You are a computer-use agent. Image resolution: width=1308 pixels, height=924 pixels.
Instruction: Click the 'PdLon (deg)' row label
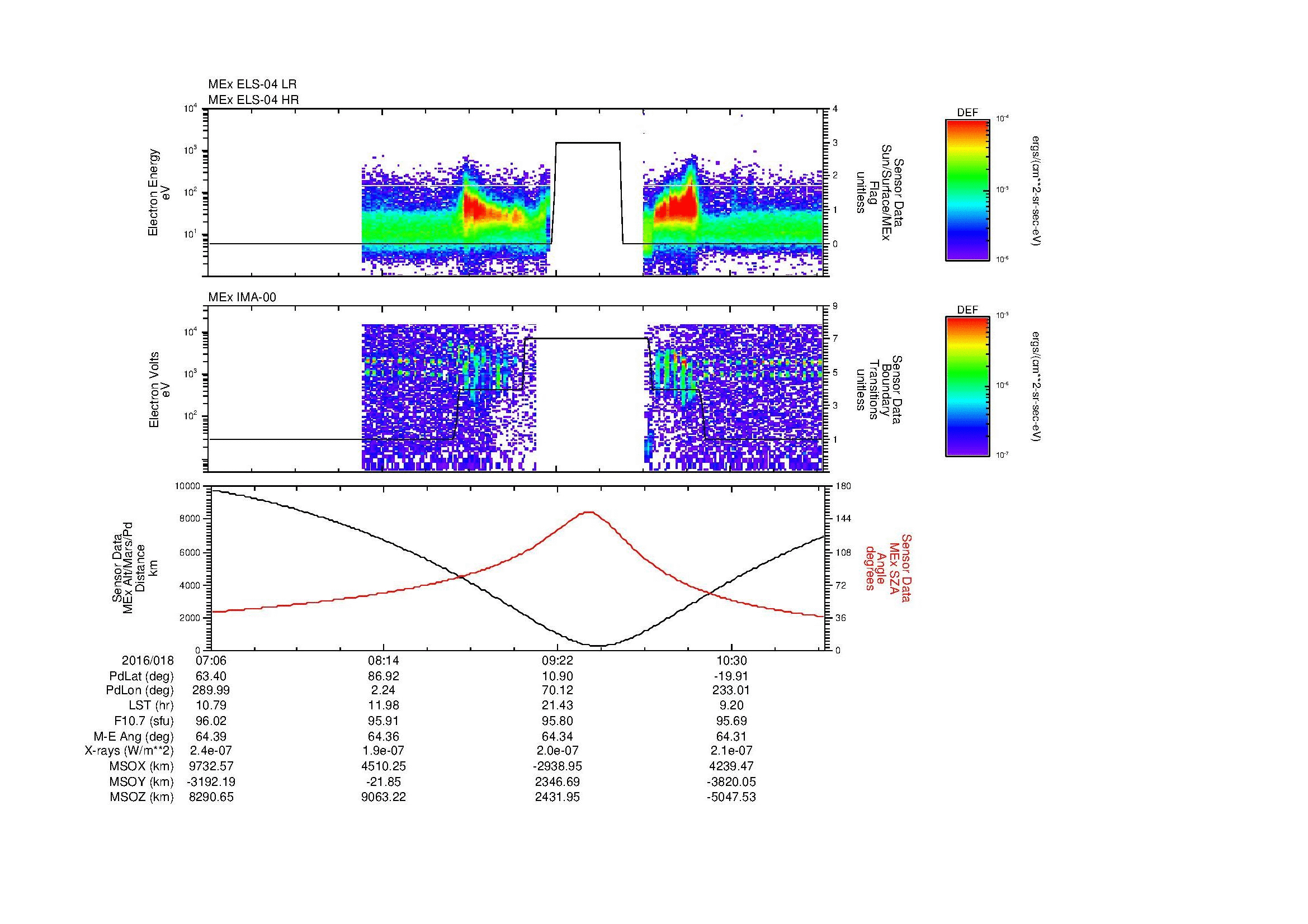click(140, 690)
